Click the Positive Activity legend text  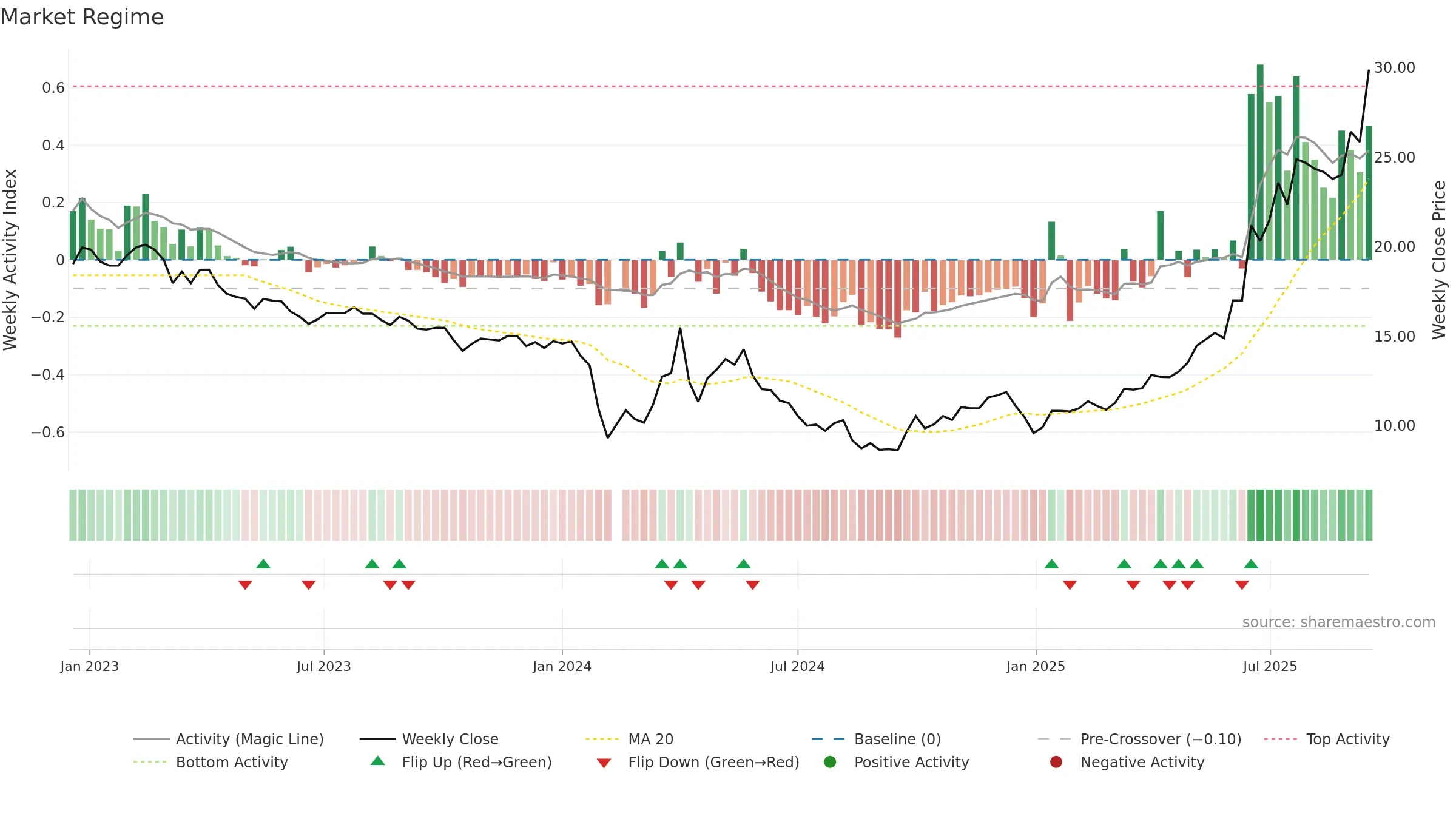pyautogui.click(x=911, y=762)
